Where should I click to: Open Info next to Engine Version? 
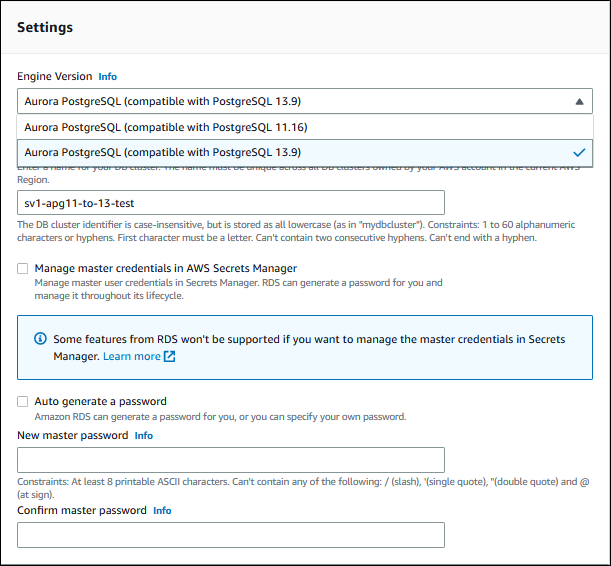point(107,76)
